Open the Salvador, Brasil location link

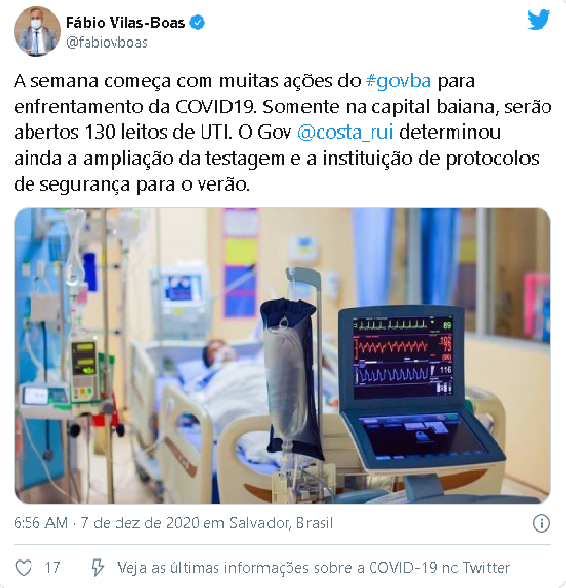click(281, 523)
